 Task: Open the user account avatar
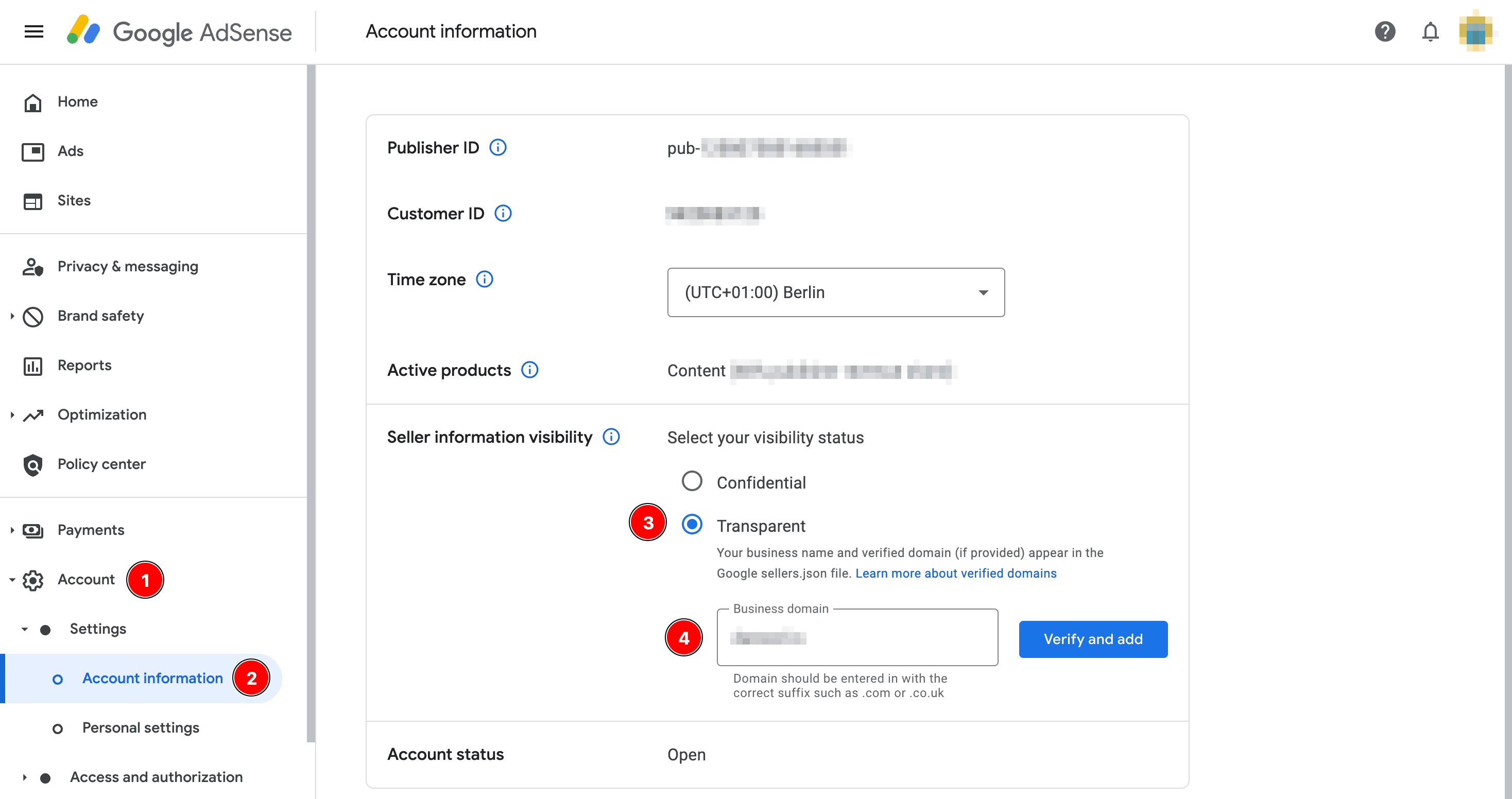[1475, 32]
